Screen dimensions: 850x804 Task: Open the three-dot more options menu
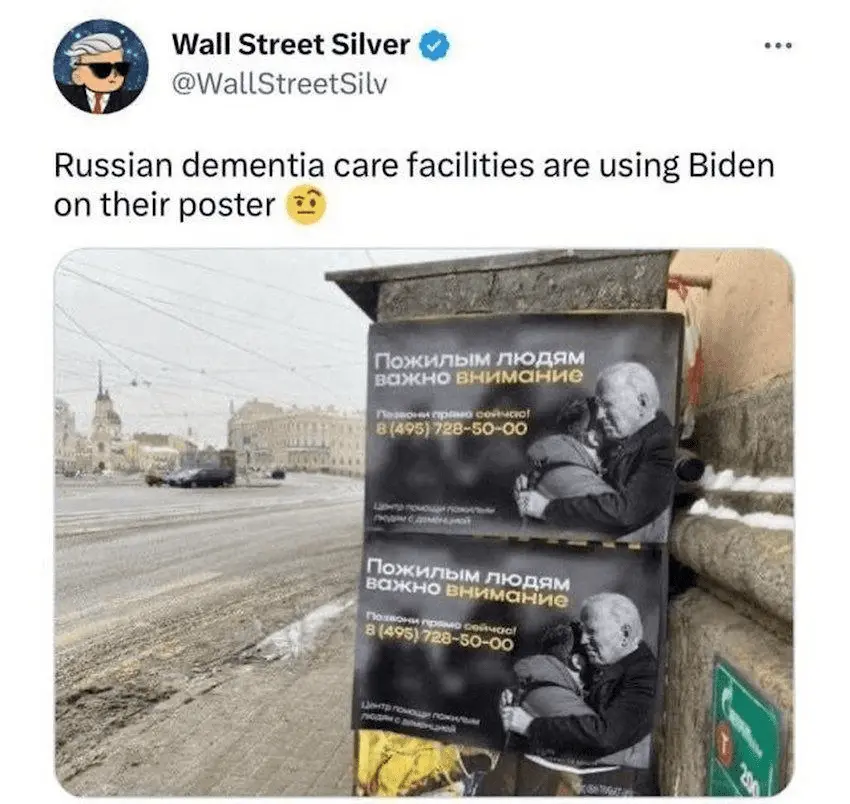click(x=778, y=46)
